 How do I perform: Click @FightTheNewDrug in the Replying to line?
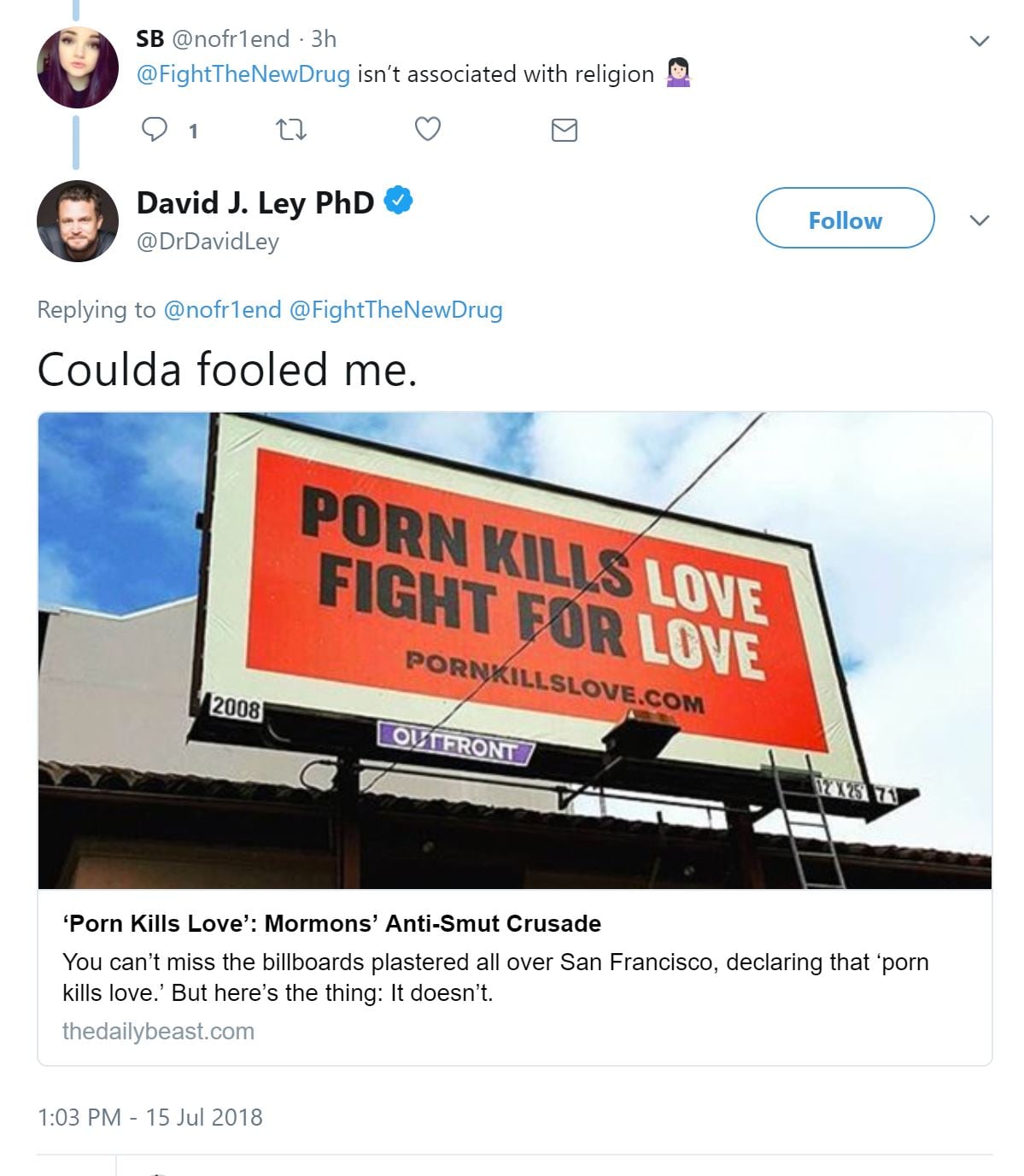click(396, 309)
